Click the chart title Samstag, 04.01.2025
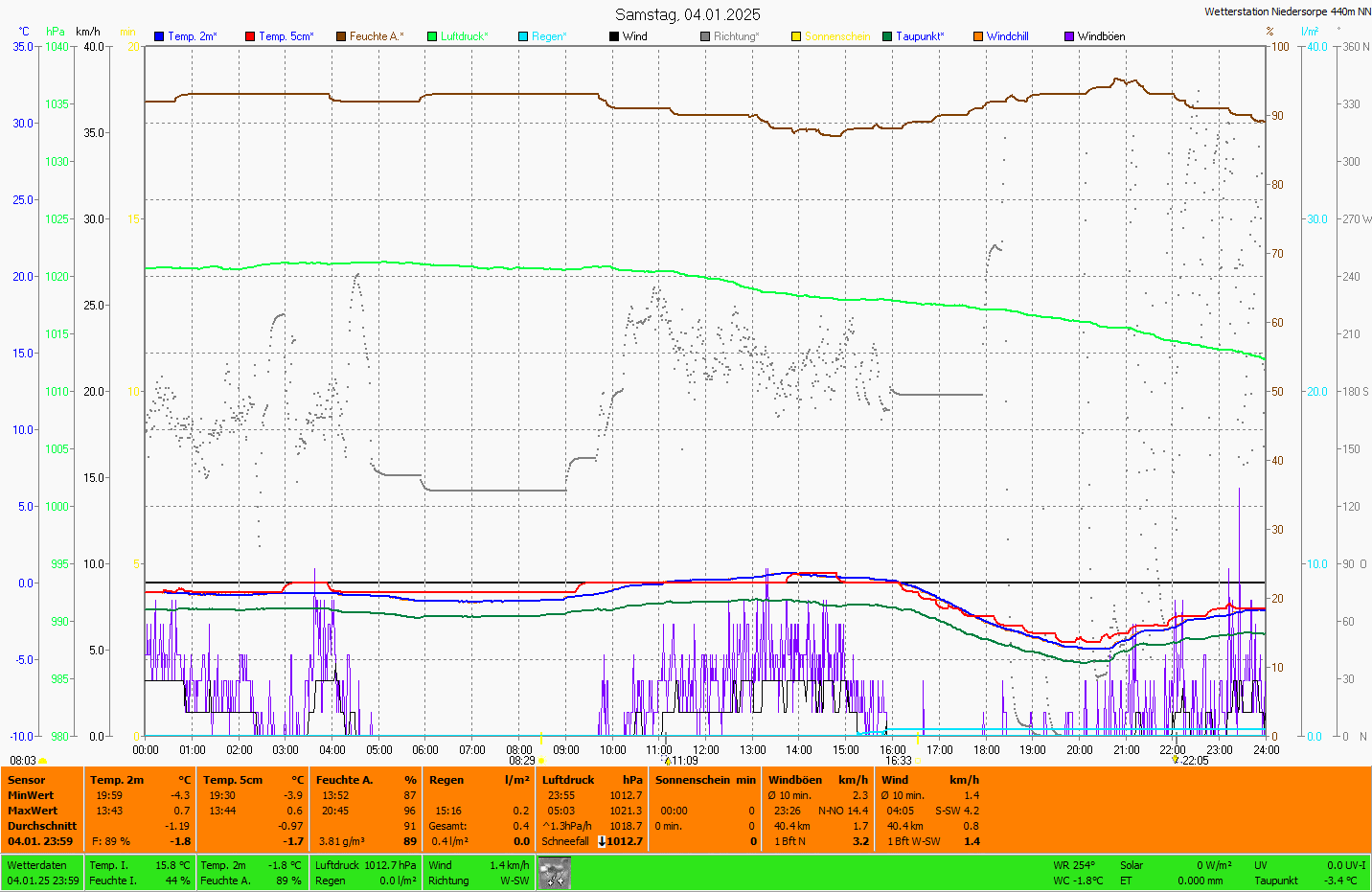The width and height of the screenshot is (1372, 892). click(687, 14)
